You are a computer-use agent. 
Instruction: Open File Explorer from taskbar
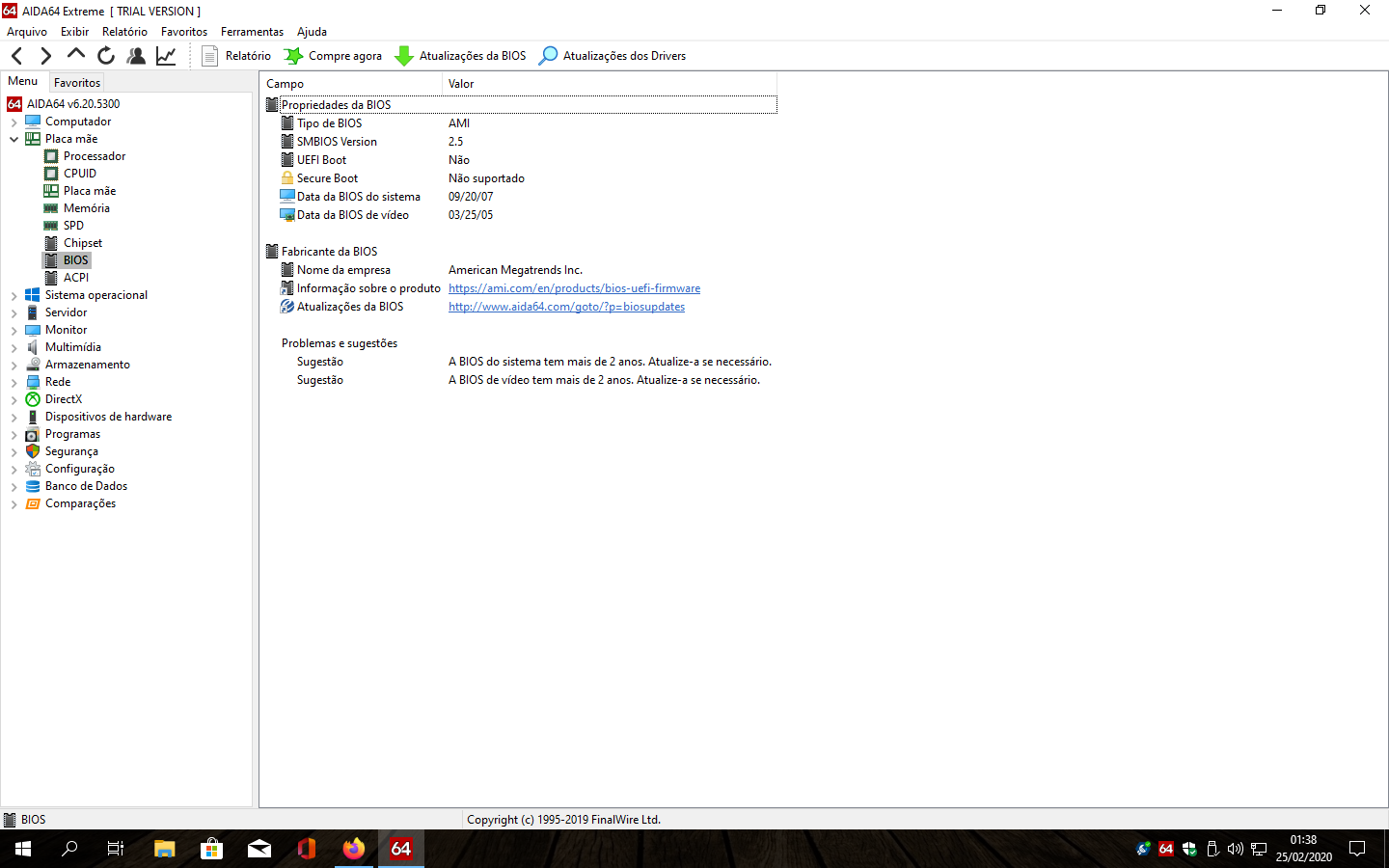click(x=164, y=849)
